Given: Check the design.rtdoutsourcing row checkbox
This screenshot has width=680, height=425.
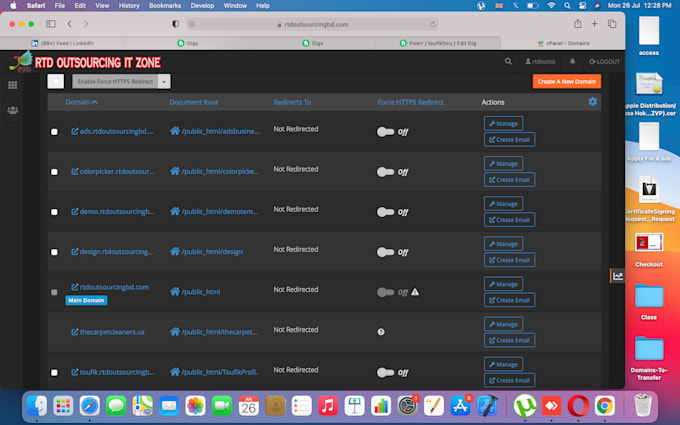Looking at the screenshot, I should 54,252.
